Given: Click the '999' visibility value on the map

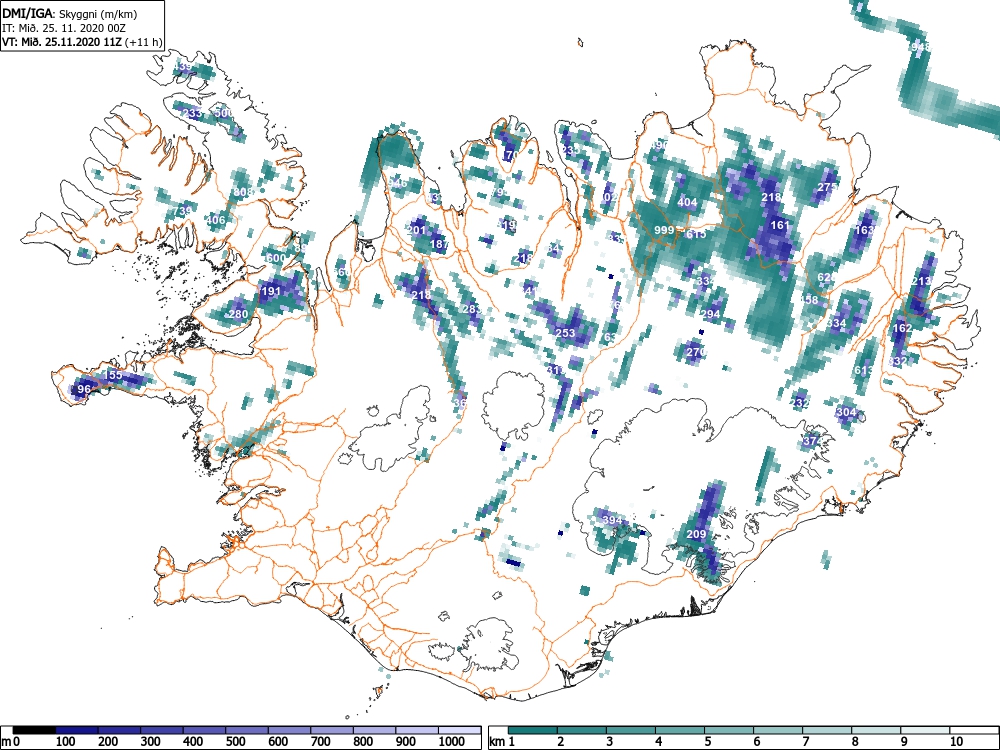Looking at the screenshot, I should pyautogui.click(x=664, y=230).
